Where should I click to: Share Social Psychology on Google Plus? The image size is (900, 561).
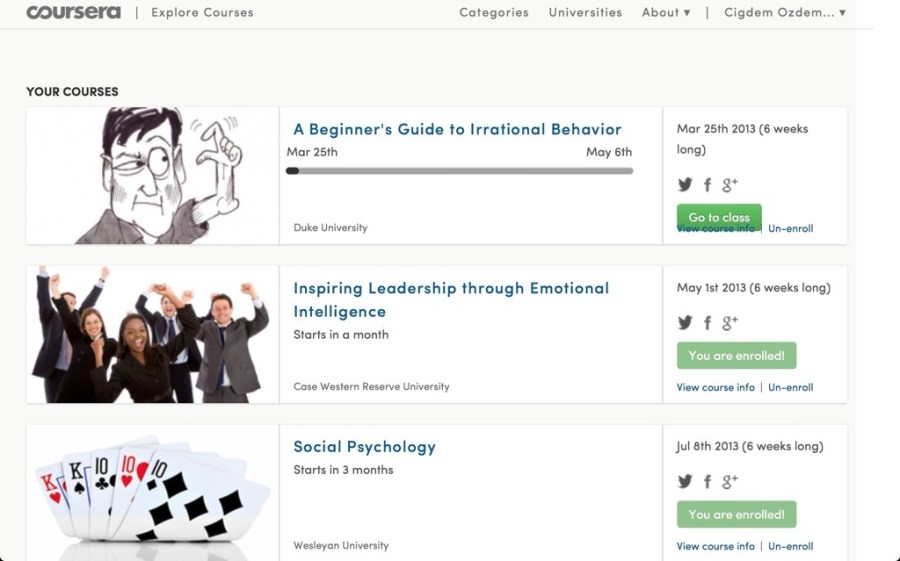tap(730, 481)
